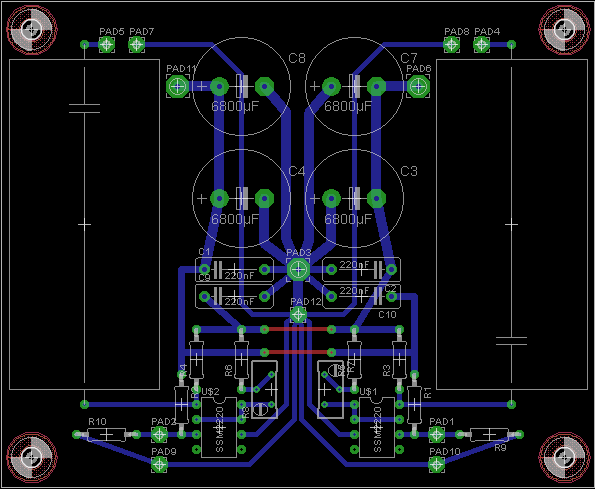Select the positive pad of capacitor C4

click(219, 198)
